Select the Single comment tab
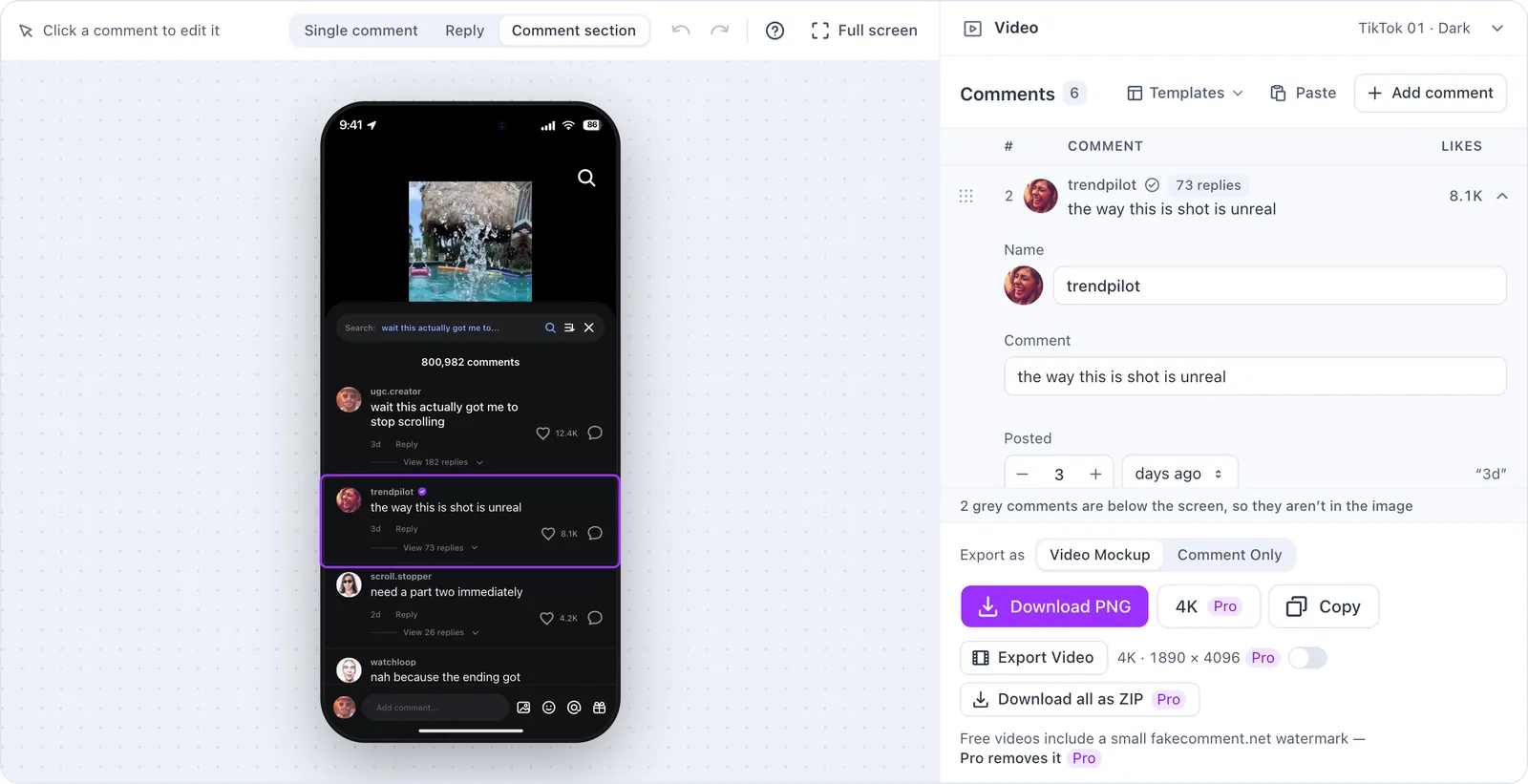Screen dimensions: 1528x784 [361, 31]
